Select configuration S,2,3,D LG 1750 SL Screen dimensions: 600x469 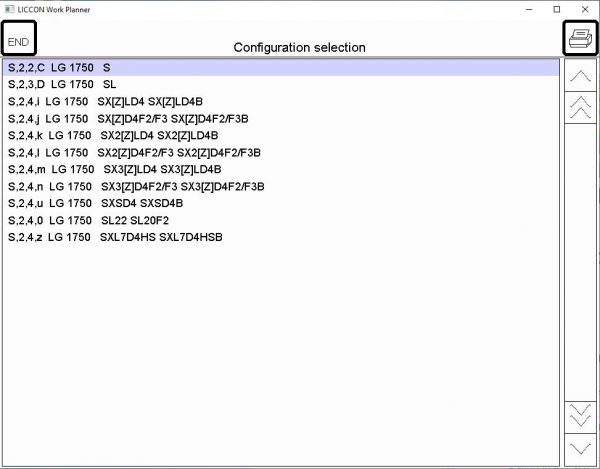(281, 85)
